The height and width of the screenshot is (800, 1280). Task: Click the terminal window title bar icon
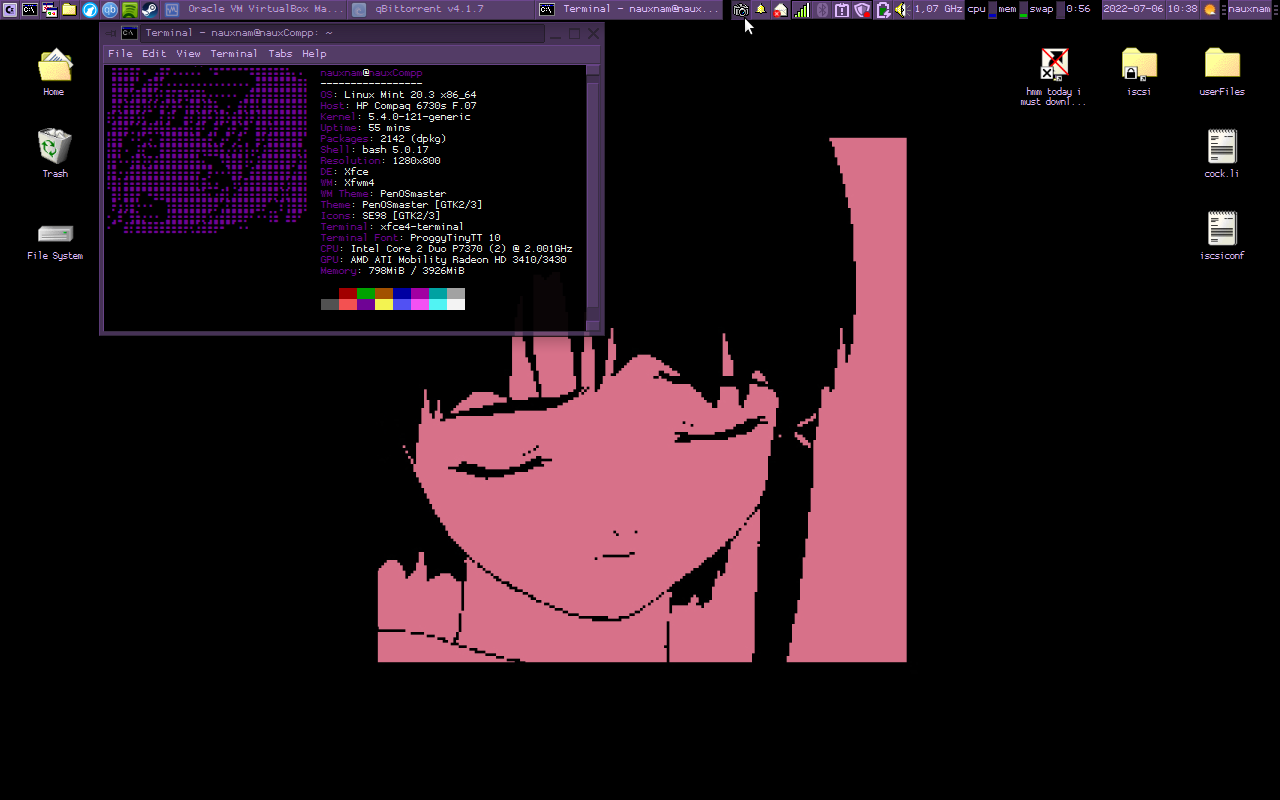[x=129, y=33]
